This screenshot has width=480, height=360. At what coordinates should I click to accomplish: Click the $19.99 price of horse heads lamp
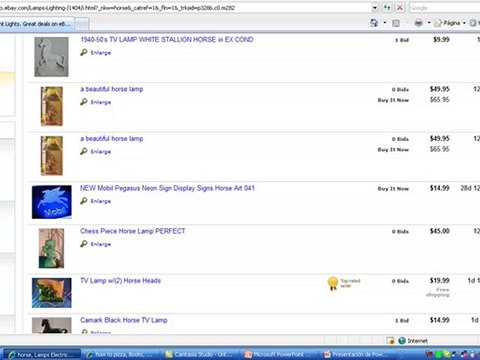[440, 280]
